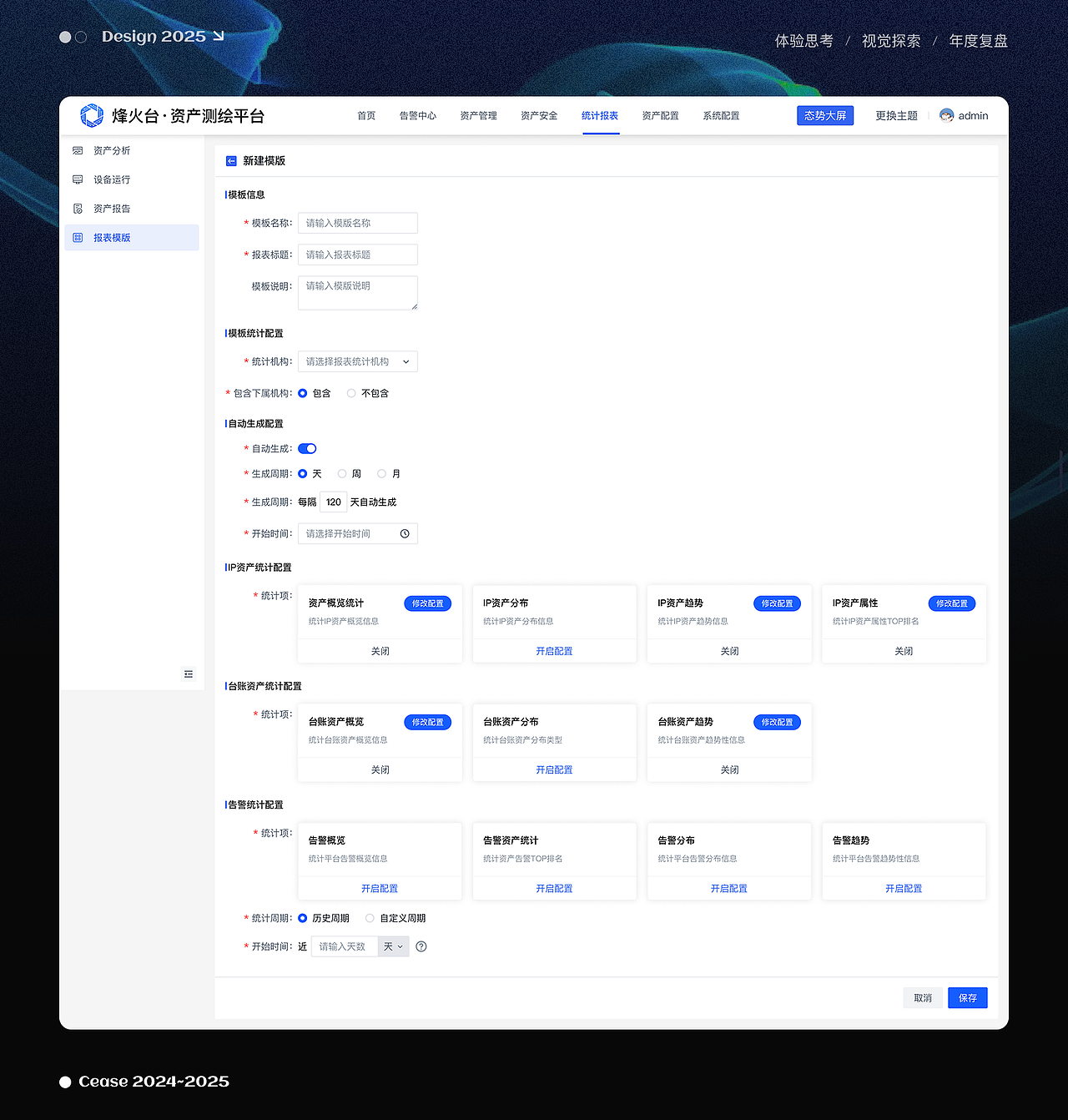Focus the 请输入天数 input field

(345, 946)
